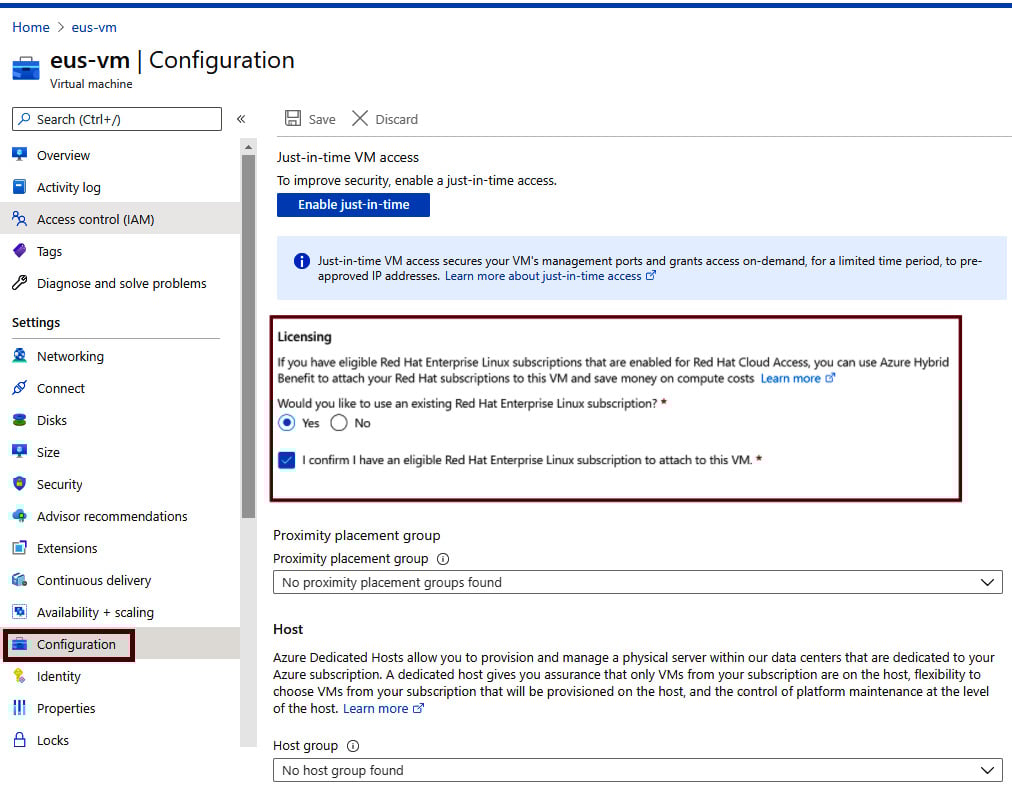Click the sidebar scroll up arrow
This screenshot has width=1012, height=785.
tap(248, 147)
